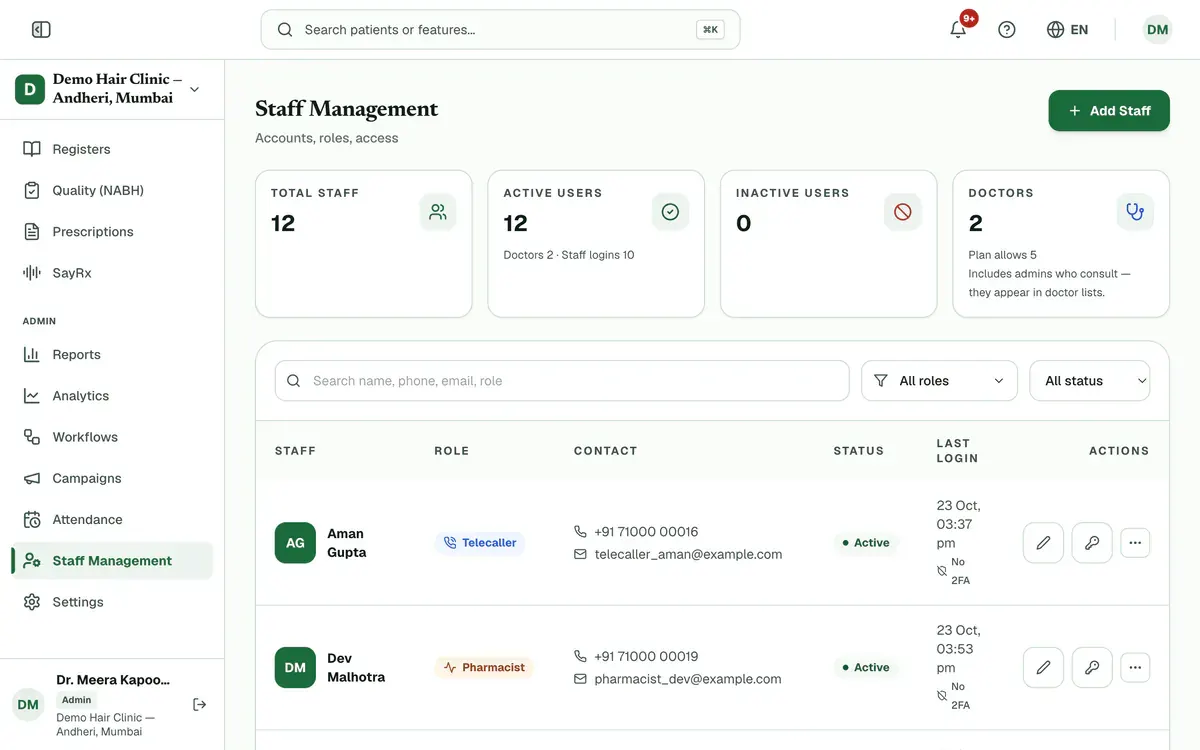Click the Role column header
The image size is (1200, 750).
(x=452, y=451)
